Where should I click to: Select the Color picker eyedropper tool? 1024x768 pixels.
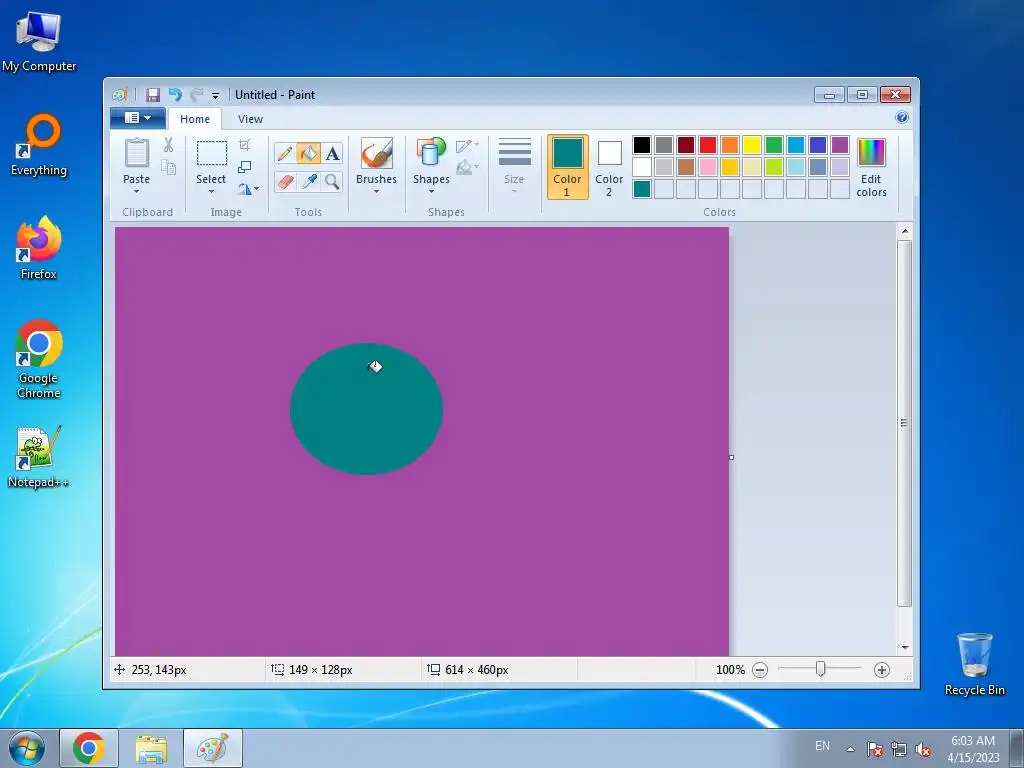[x=309, y=182]
